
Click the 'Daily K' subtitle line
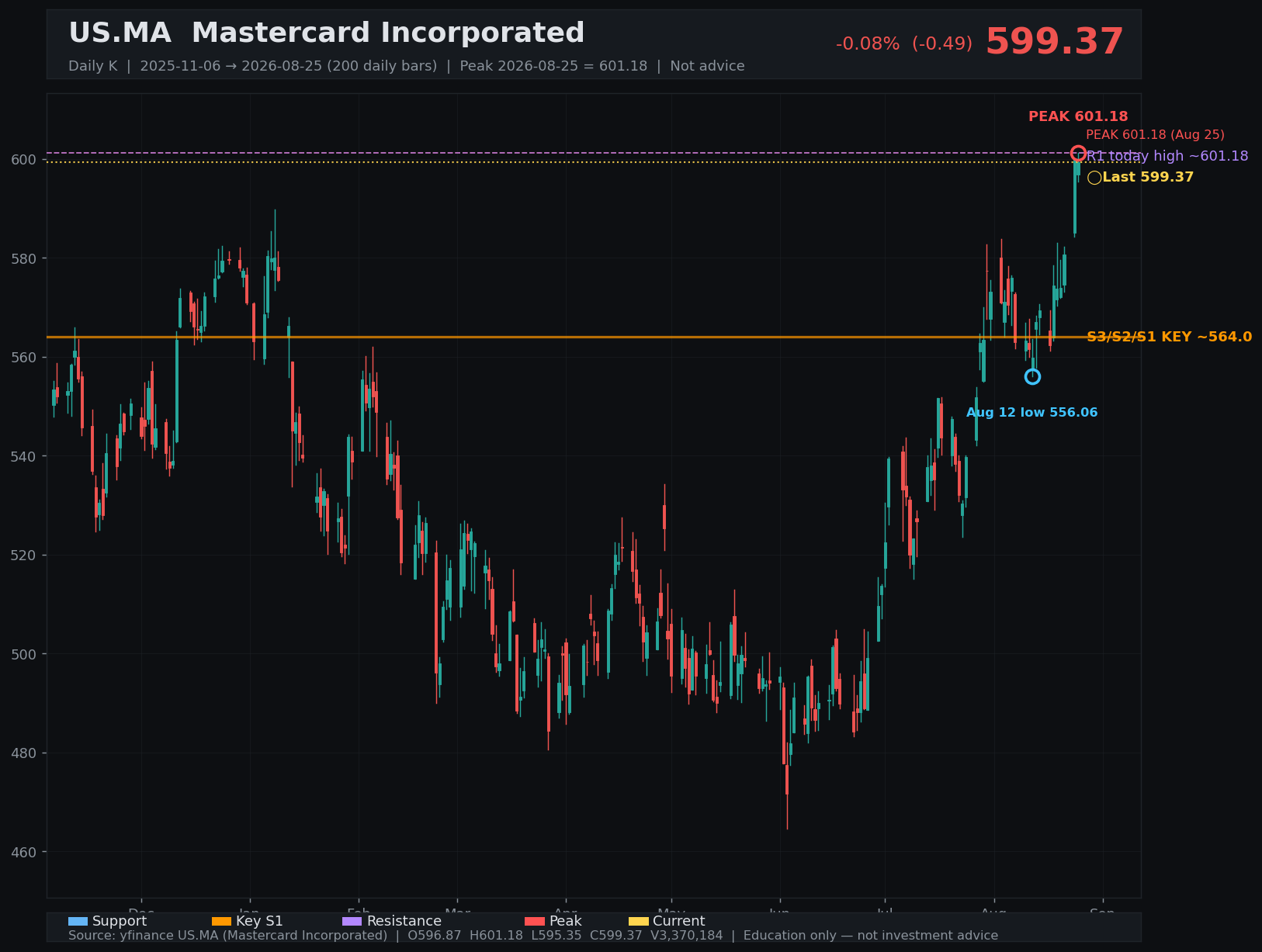(x=407, y=66)
